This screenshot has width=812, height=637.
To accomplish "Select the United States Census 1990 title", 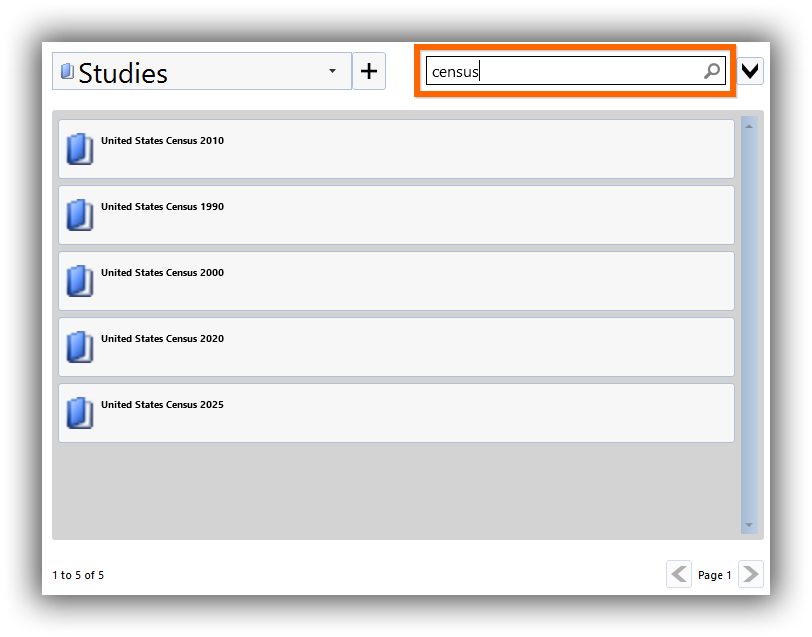I will (162, 207).
